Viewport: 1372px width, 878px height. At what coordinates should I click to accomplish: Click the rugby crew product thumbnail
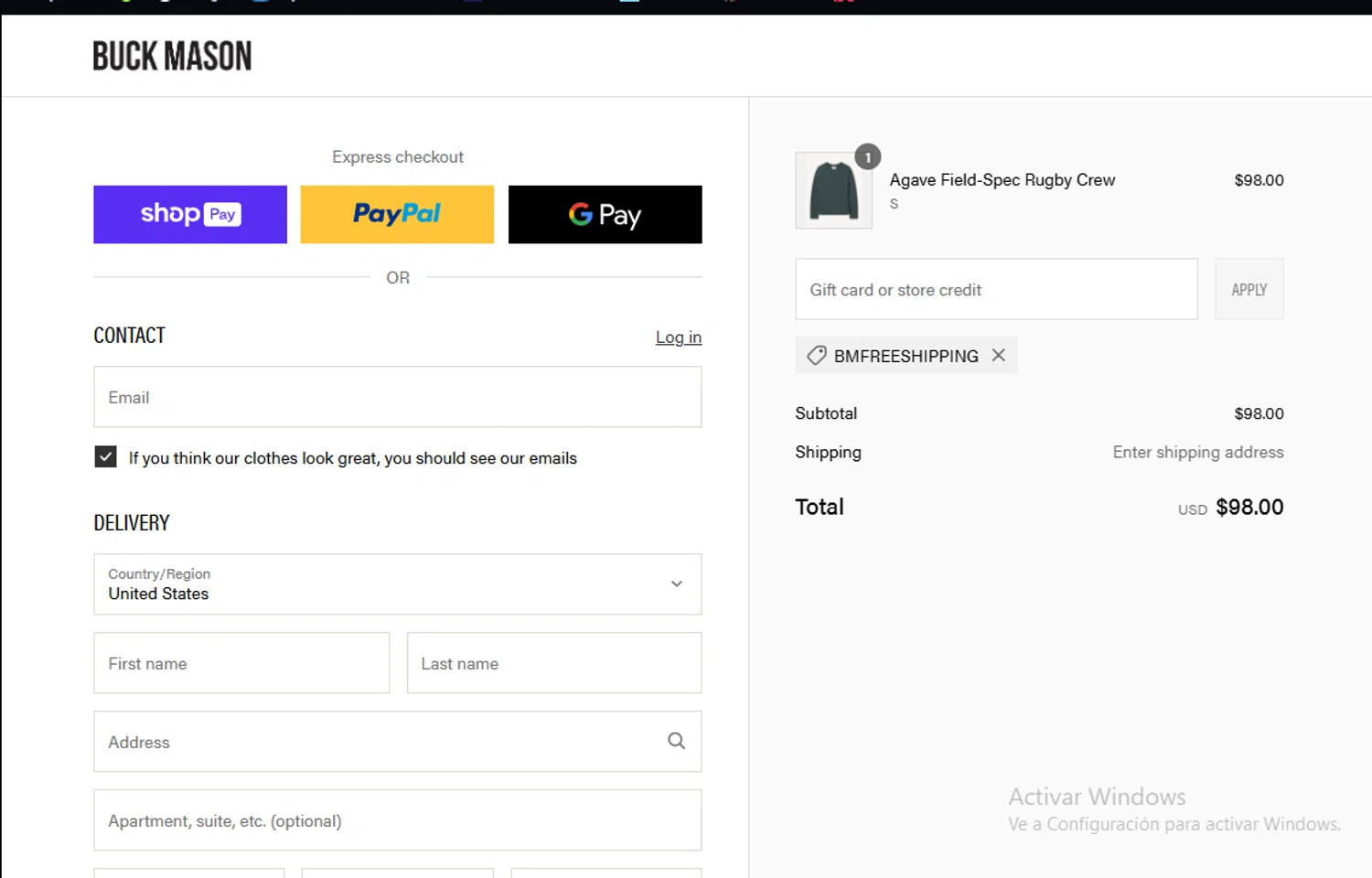click(x=833, y=190)
